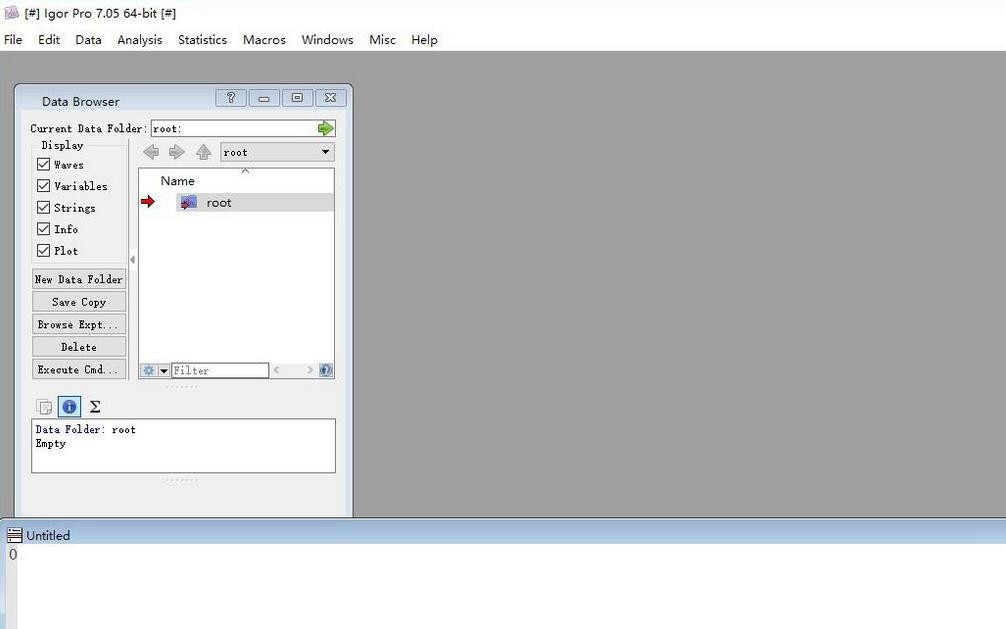Image resolution: width=1006 pixels, height=629 pixels.
Task: Click the Untitled command window title
Action: coord(48,535)
